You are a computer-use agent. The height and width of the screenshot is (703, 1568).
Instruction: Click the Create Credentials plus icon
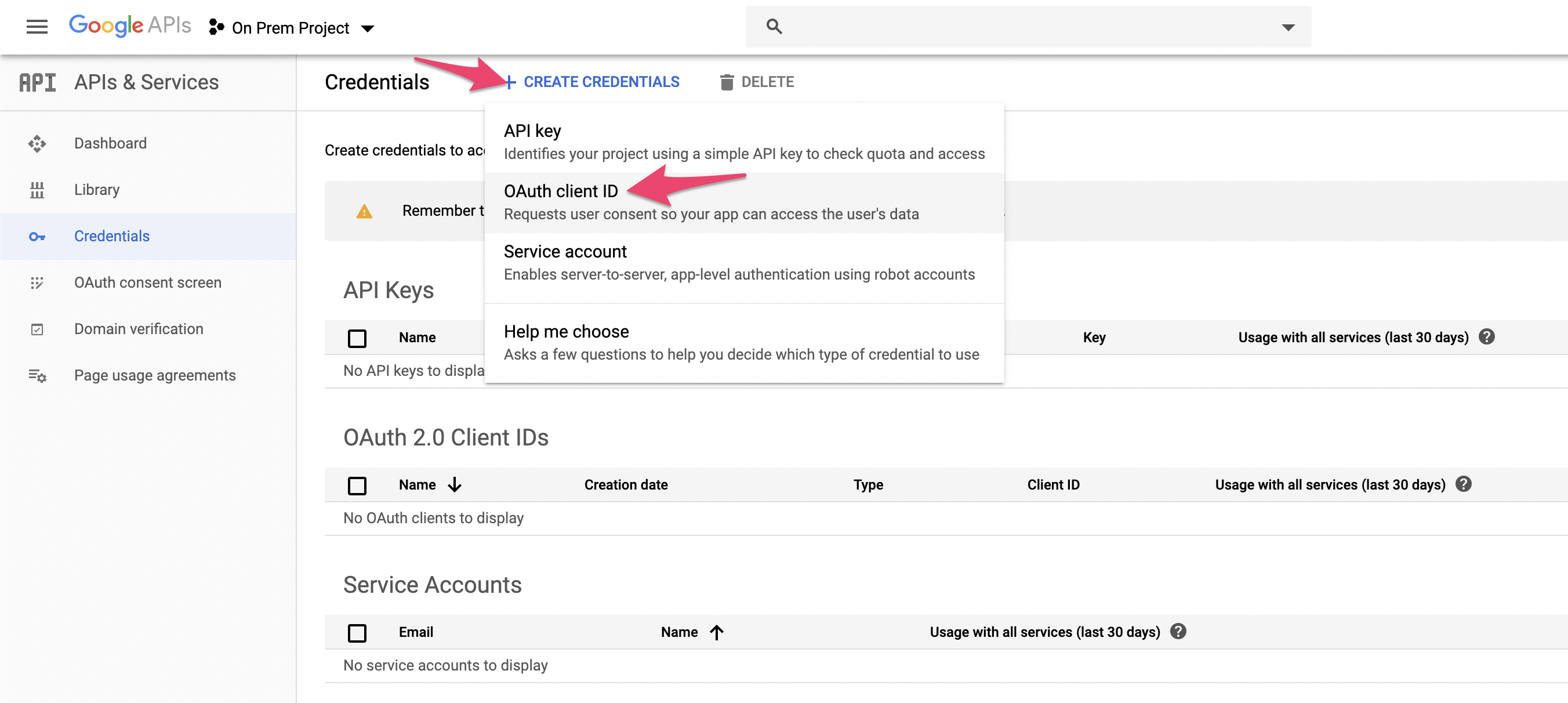510,82
